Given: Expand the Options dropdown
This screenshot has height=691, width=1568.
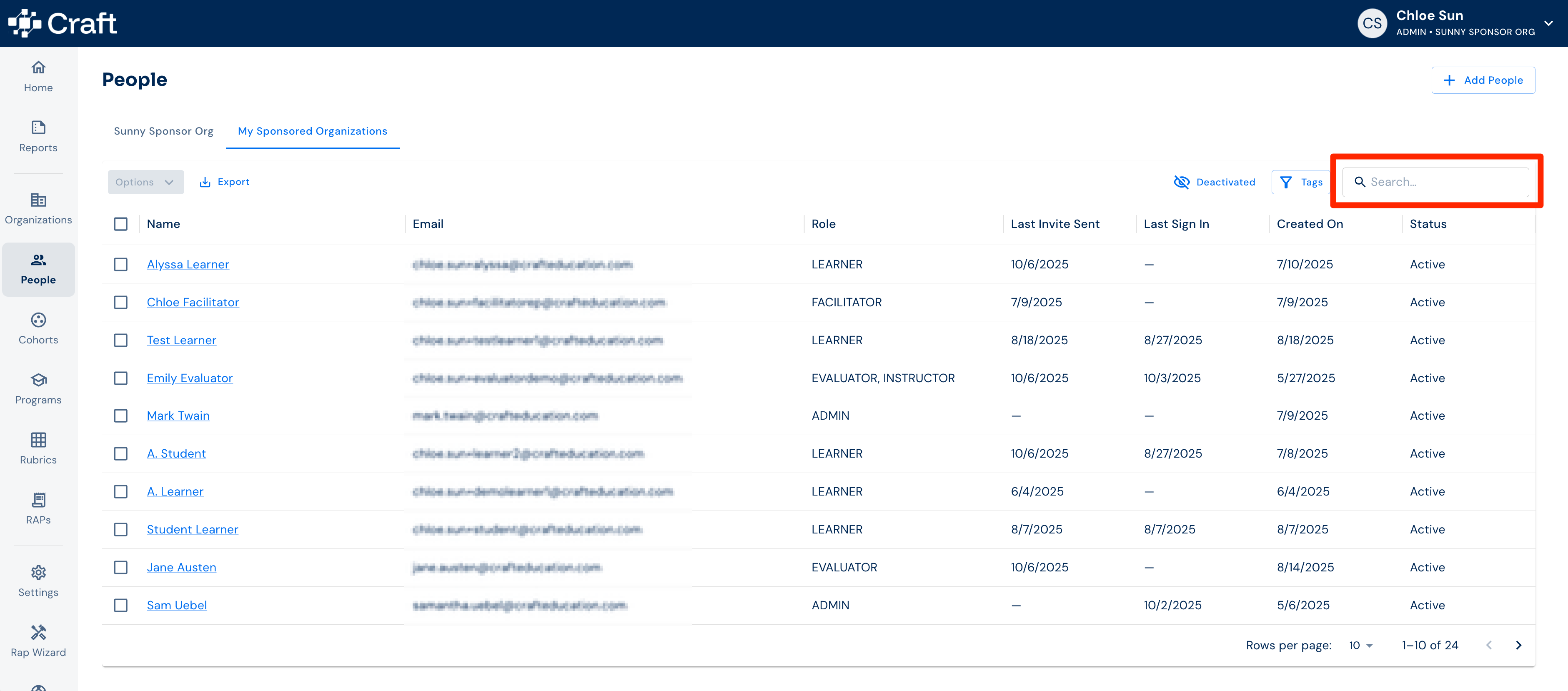Looking at the screenshot, I should coord(145,182).
